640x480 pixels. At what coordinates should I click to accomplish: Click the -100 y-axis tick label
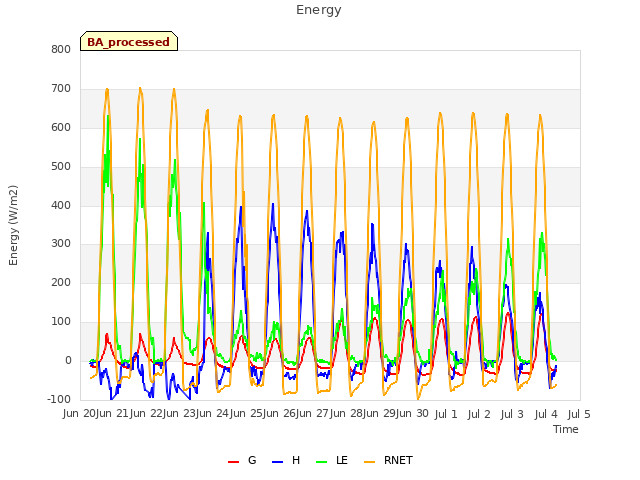click(59, 399)
